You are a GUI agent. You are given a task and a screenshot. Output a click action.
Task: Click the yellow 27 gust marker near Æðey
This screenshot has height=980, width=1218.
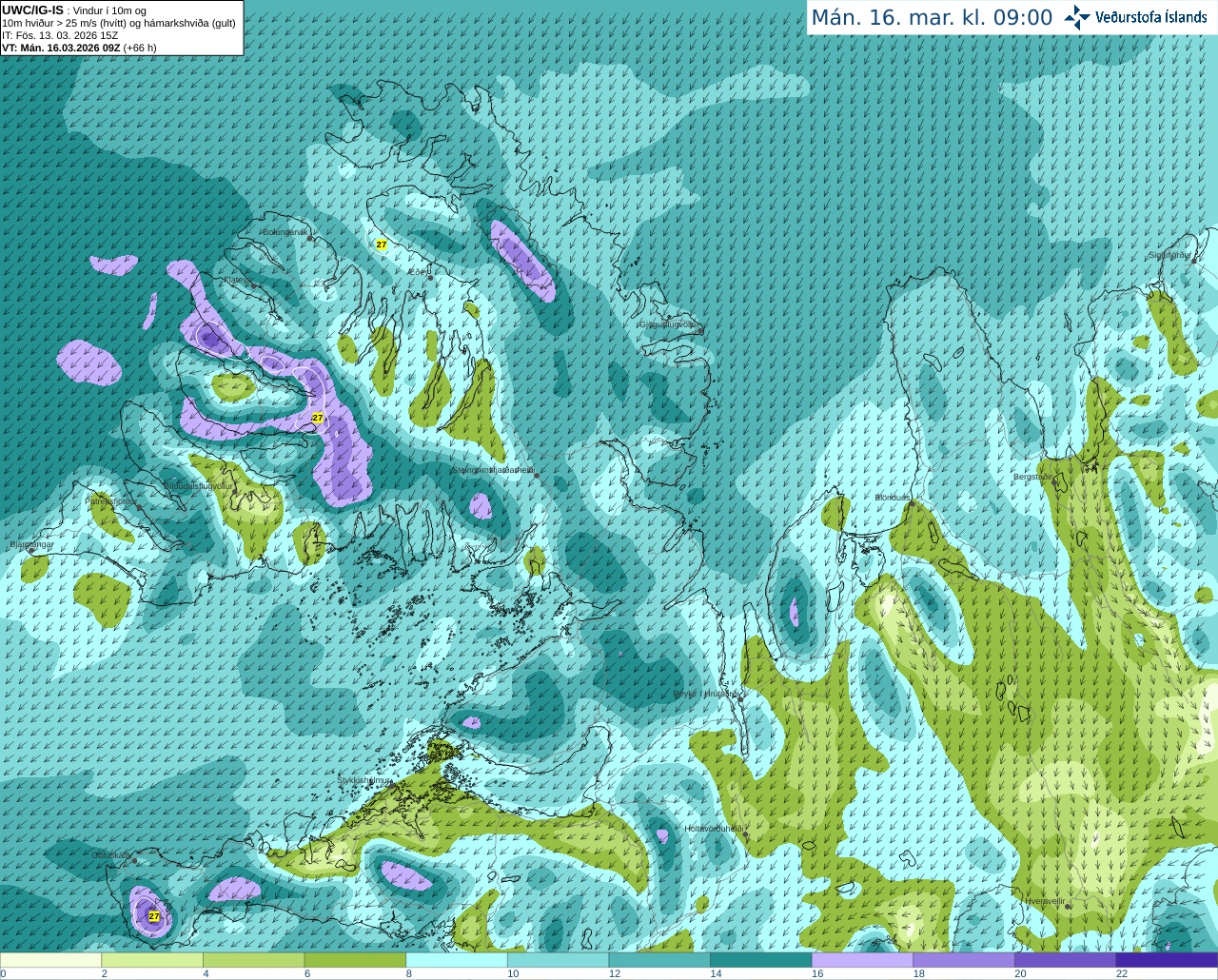click(x=382, y=245)
